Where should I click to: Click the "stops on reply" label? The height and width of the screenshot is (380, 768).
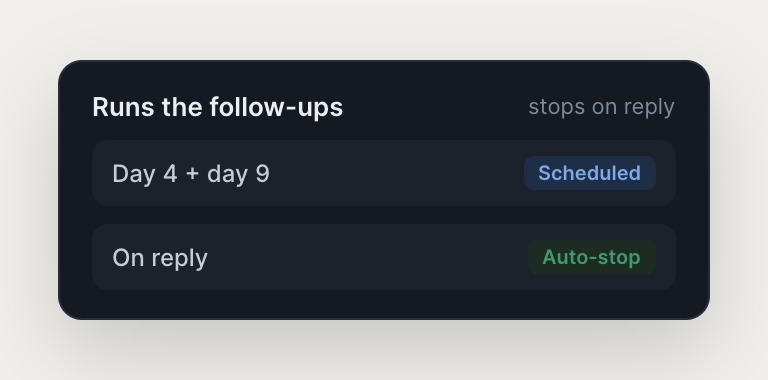601,107
